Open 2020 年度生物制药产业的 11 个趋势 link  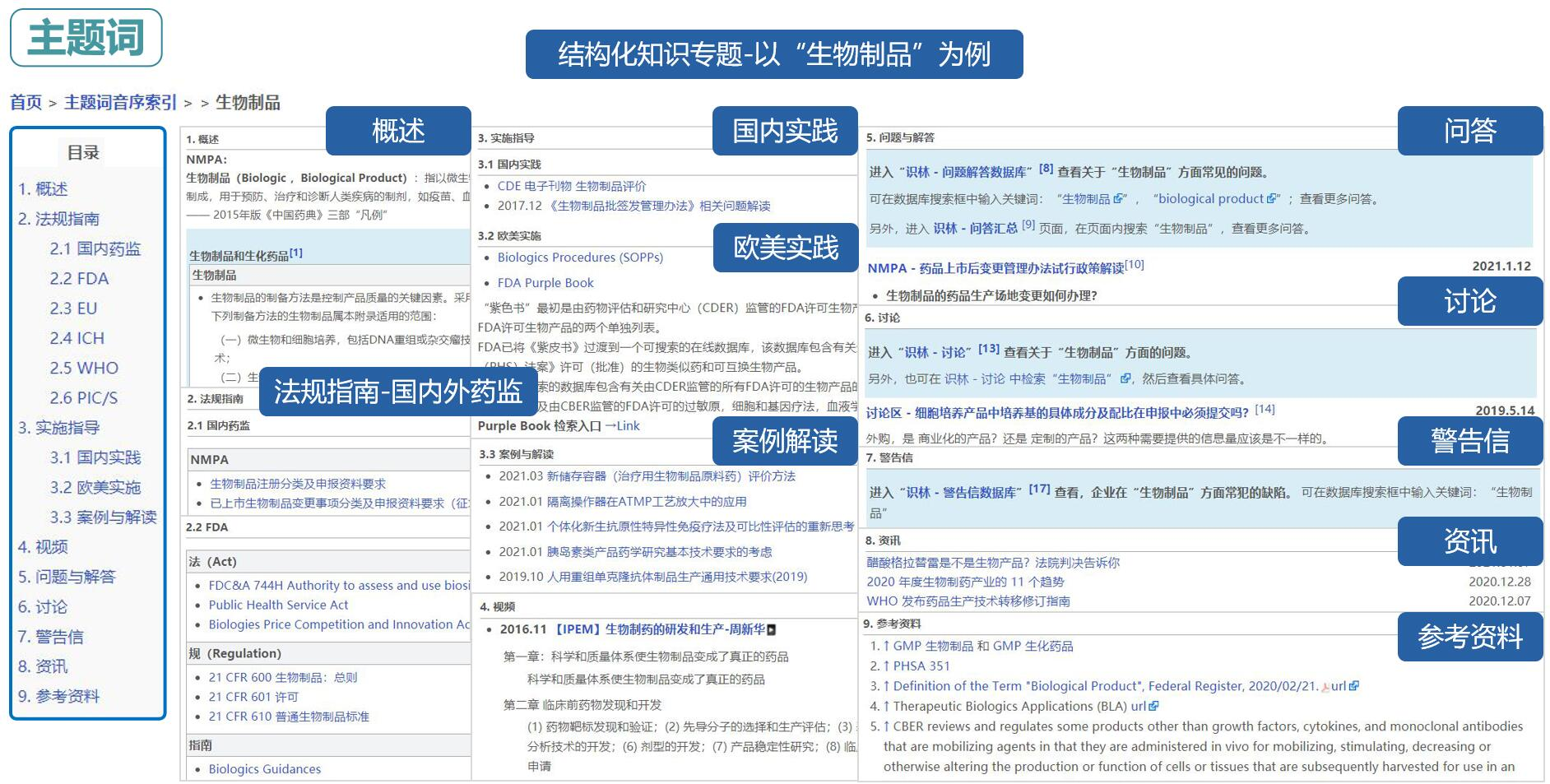click(965, 582)
